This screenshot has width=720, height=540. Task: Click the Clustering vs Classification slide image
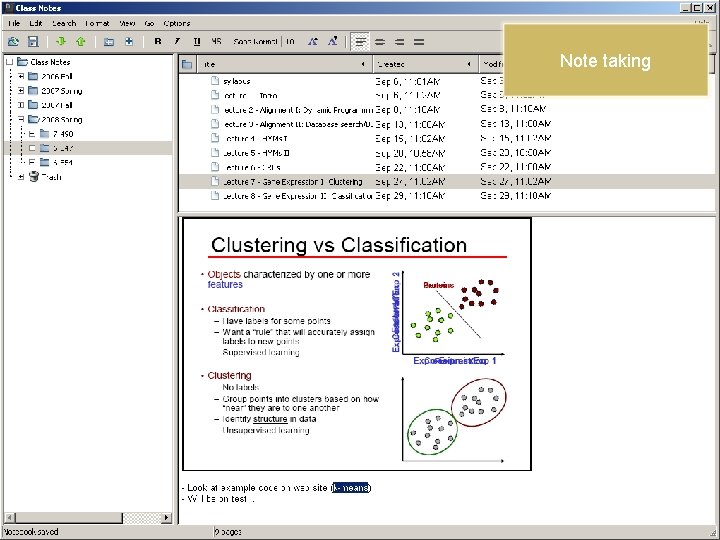(357, 344)
